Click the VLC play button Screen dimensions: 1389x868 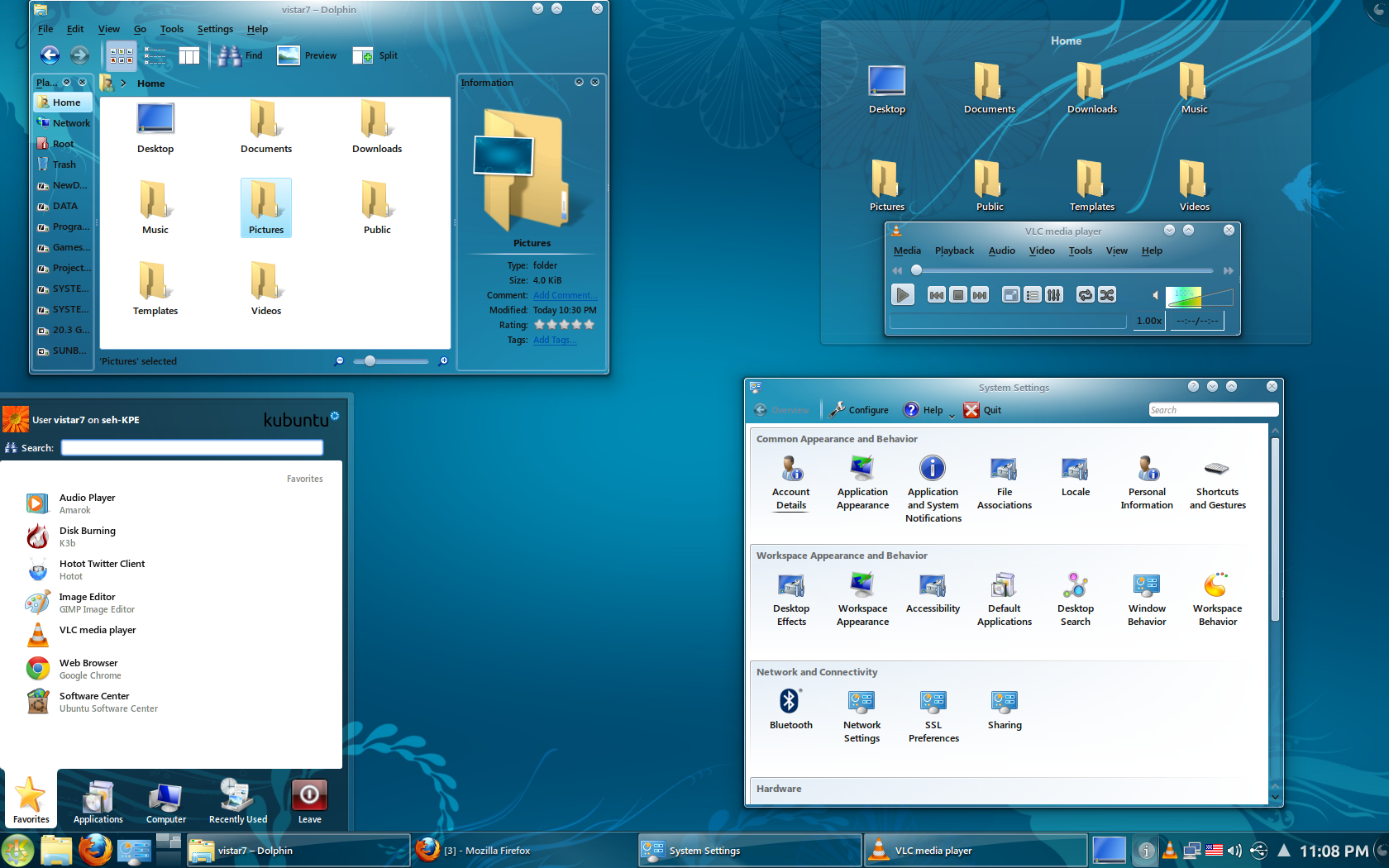pos(902,294)
